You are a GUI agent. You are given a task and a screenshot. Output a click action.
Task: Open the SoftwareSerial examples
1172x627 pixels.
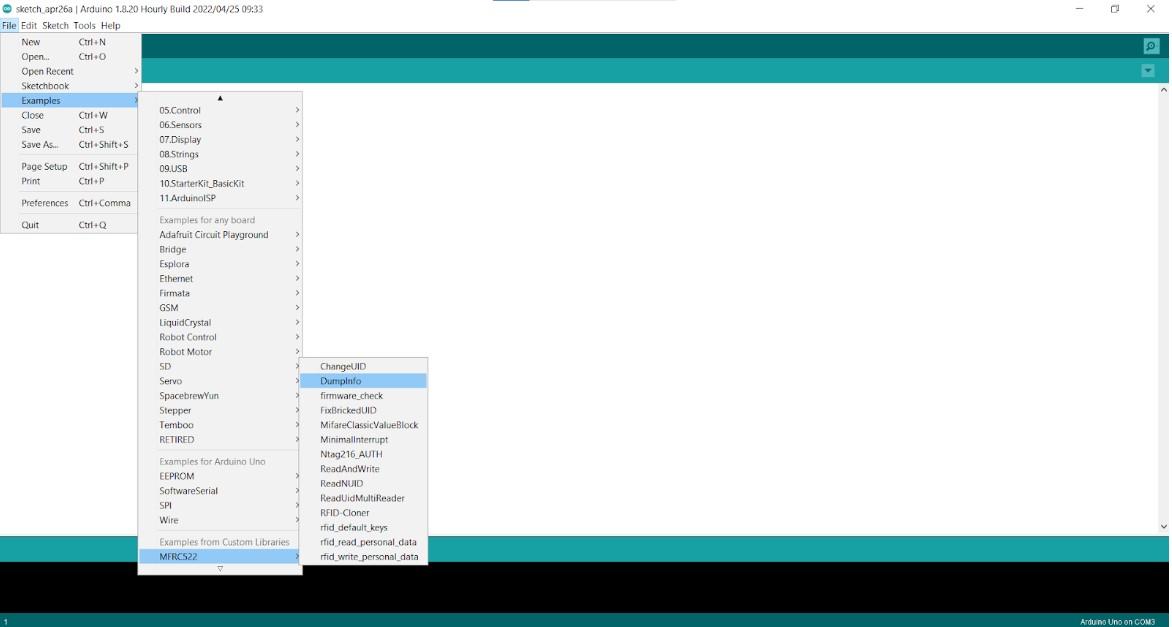220,491
